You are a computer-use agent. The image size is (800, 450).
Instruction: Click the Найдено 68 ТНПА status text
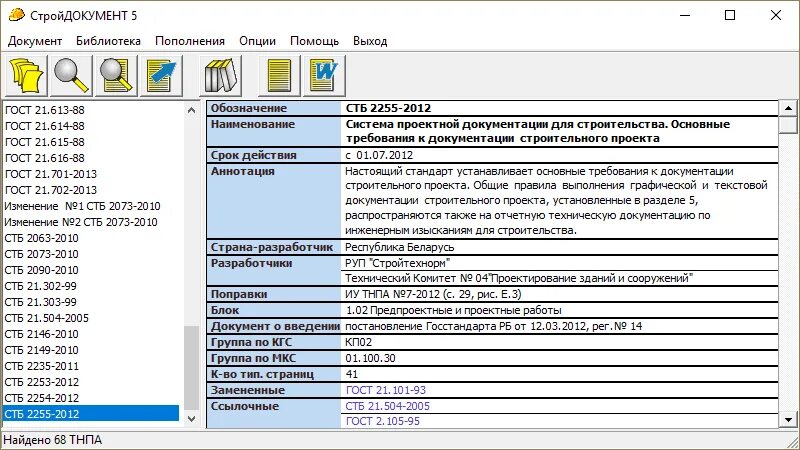(53, 440)
